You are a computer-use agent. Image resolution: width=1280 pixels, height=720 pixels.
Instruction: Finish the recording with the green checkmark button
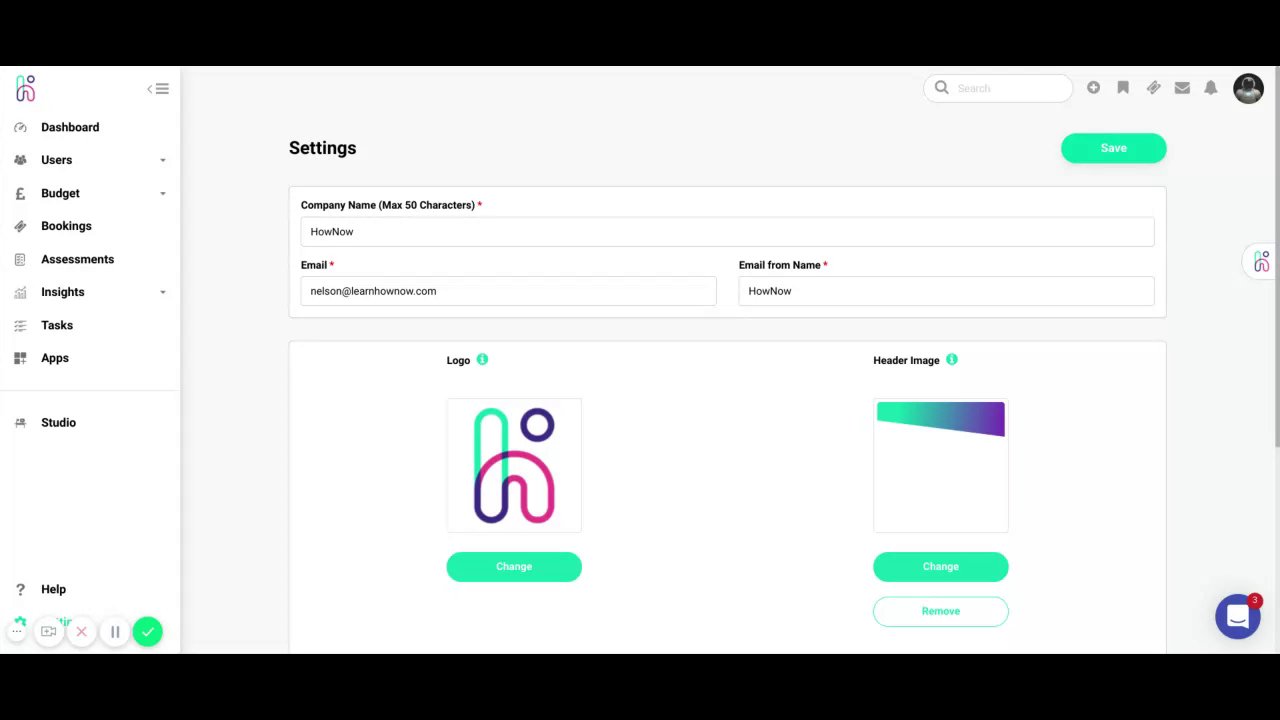tap(148, 631)
